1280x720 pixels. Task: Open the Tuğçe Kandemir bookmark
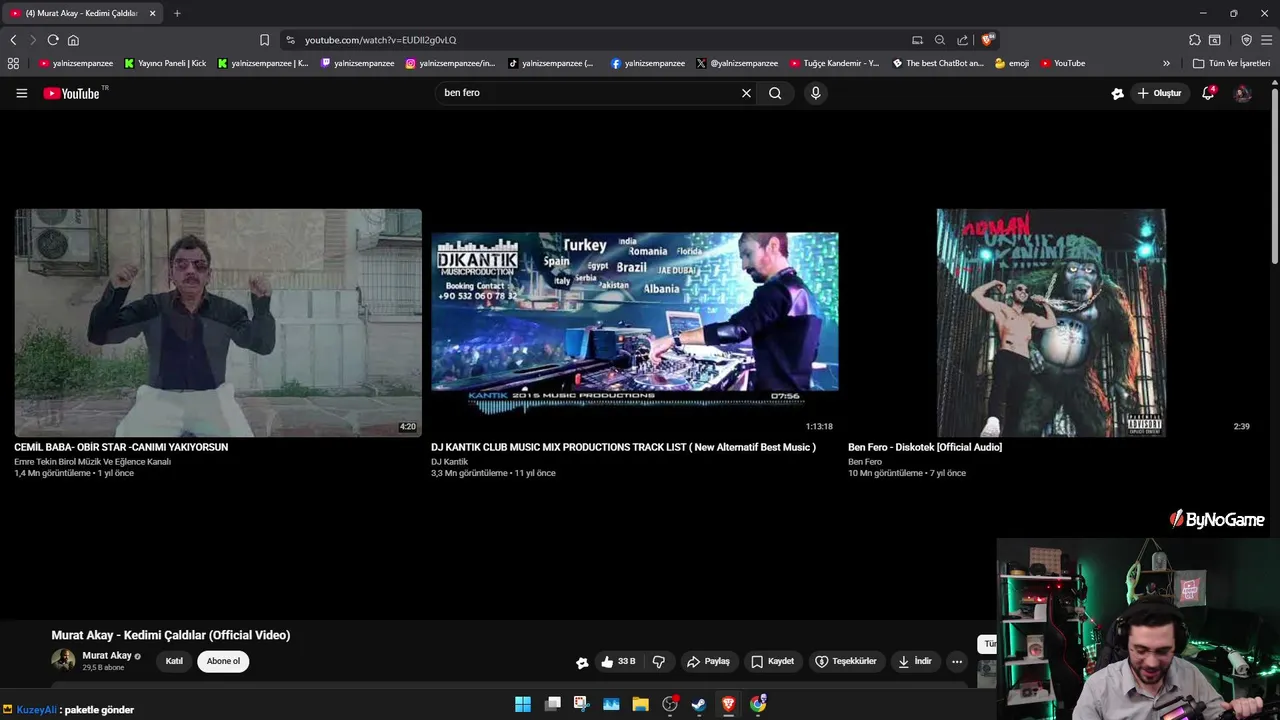pos(835,63)
